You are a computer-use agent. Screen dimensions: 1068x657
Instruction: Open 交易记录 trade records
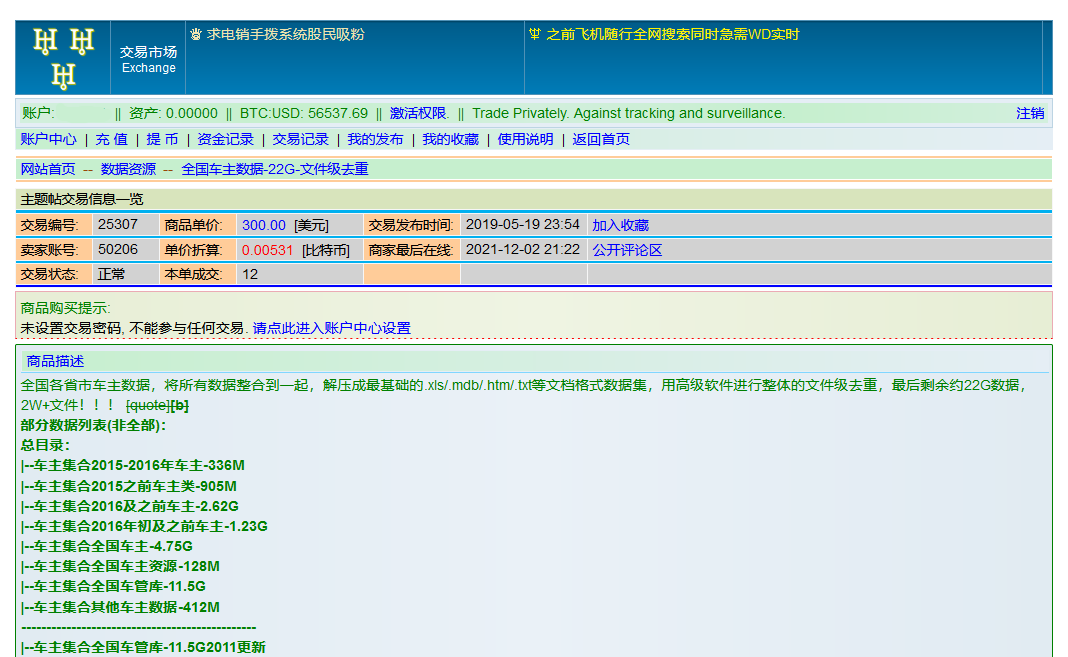(x=300, y=139)
